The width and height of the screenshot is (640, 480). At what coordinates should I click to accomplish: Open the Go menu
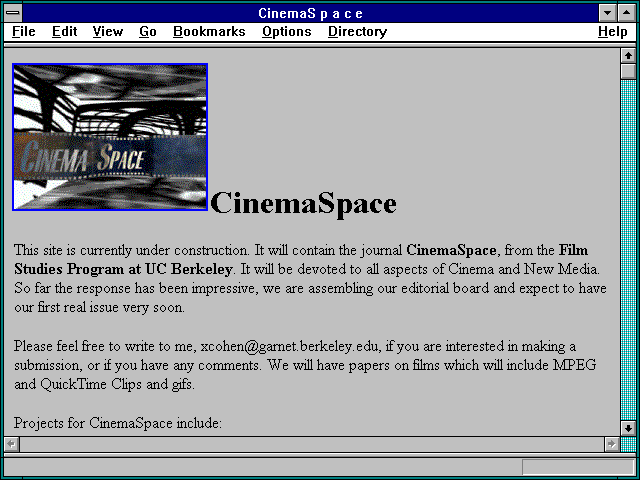click(x=148, y=31)
